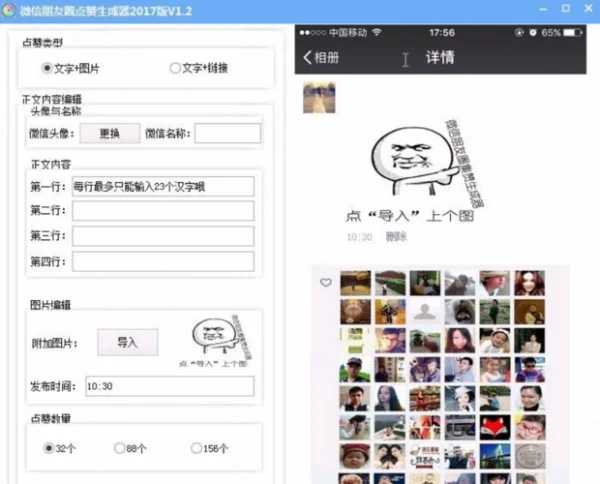The image size is (600, 484).
Task: Minimize the generator window
Action: (543, 9)
